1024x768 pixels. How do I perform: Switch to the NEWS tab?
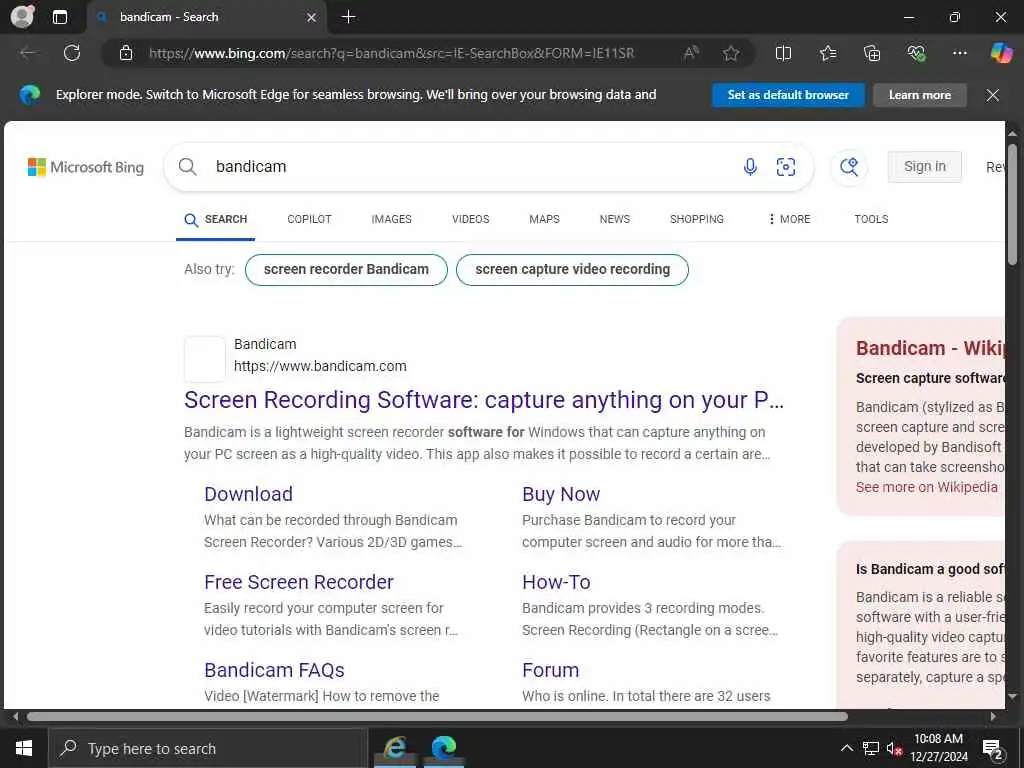pyautogui.click(x=615, y=219)
